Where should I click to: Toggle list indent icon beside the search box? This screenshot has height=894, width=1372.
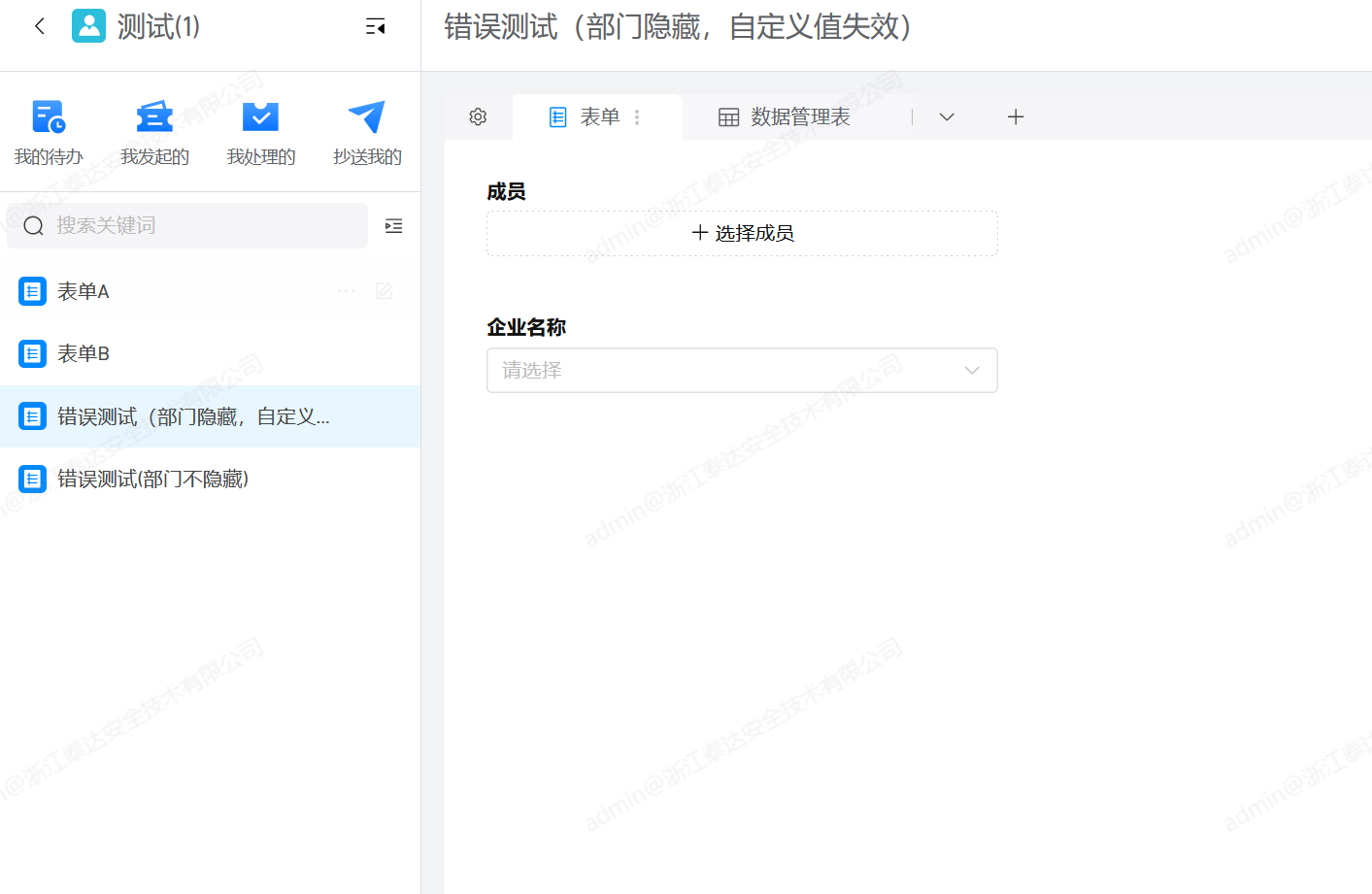pyautogui.click(x=393, y=226)
